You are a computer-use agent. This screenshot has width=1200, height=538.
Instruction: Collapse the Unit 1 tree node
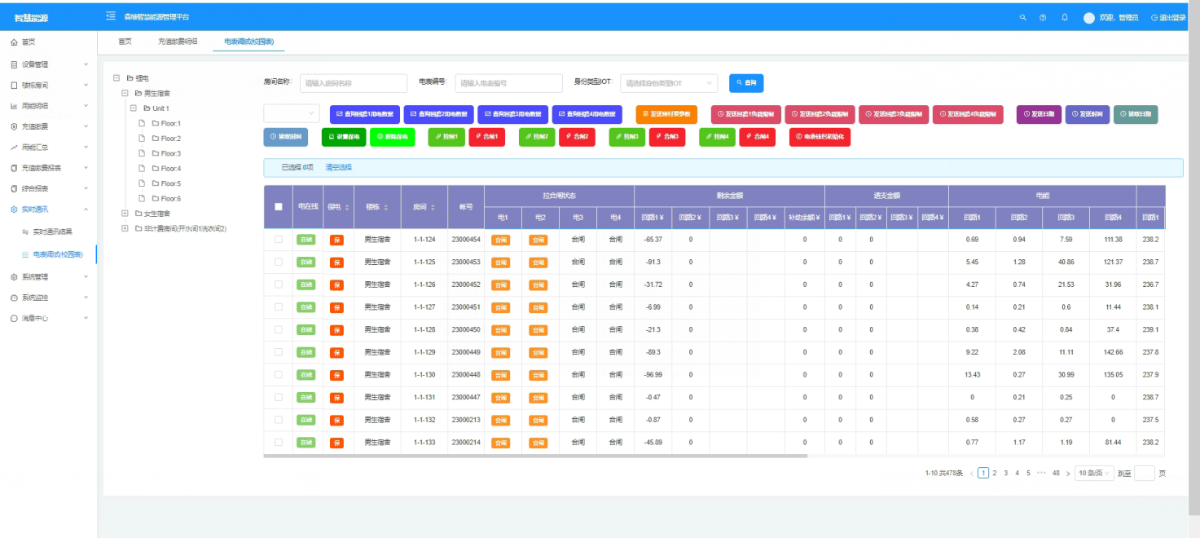coord(135,108)
